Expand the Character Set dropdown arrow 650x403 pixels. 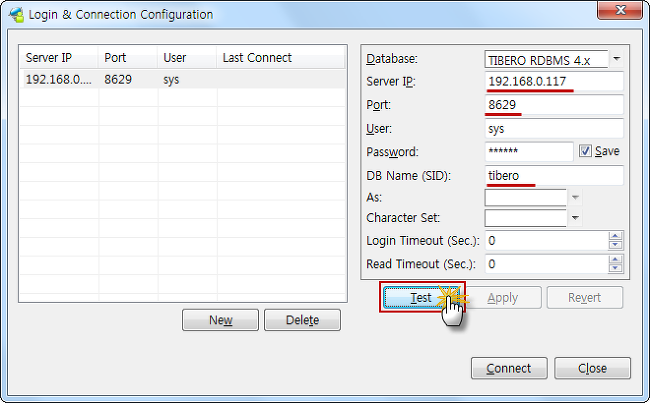(x=575, y=218)
